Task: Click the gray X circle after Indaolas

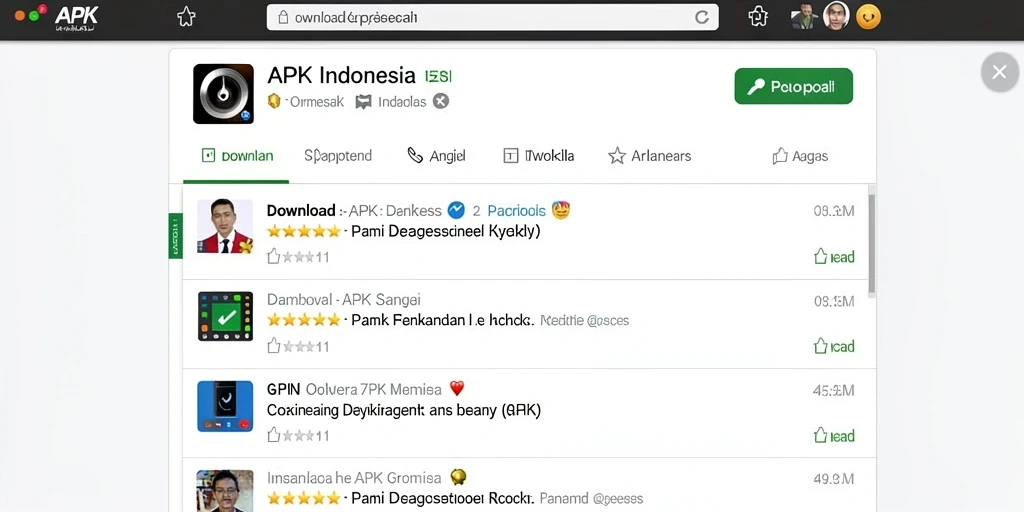Action: (x=441, y=101)
